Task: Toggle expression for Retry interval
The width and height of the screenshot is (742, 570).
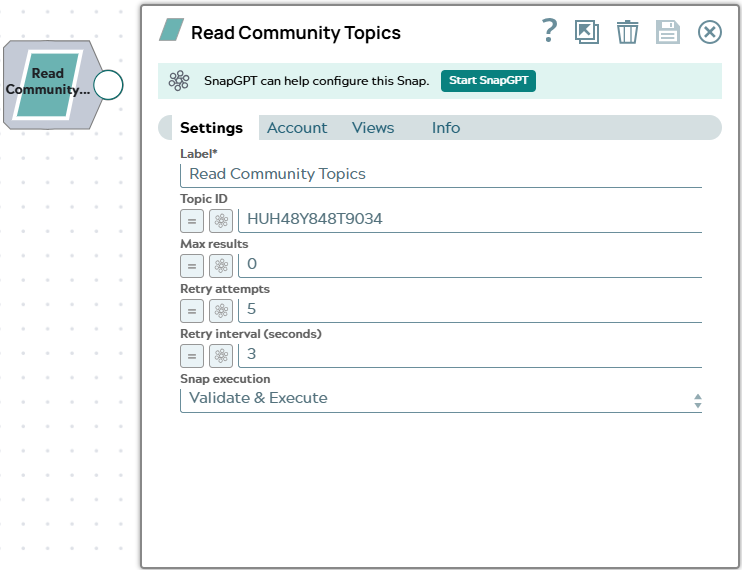Action: pyautogui.click(x=192, y=356)
